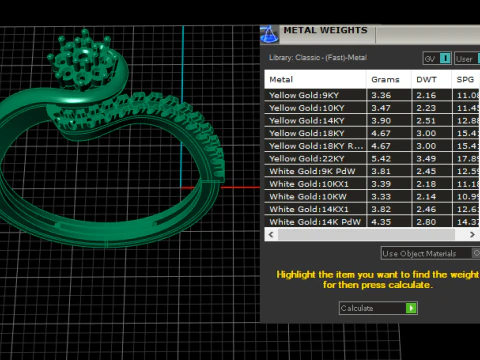The height and width of the screenshot is (360, 480).
Task: Click the 2.80 DWT value
Action: click(x=426, y=222)
